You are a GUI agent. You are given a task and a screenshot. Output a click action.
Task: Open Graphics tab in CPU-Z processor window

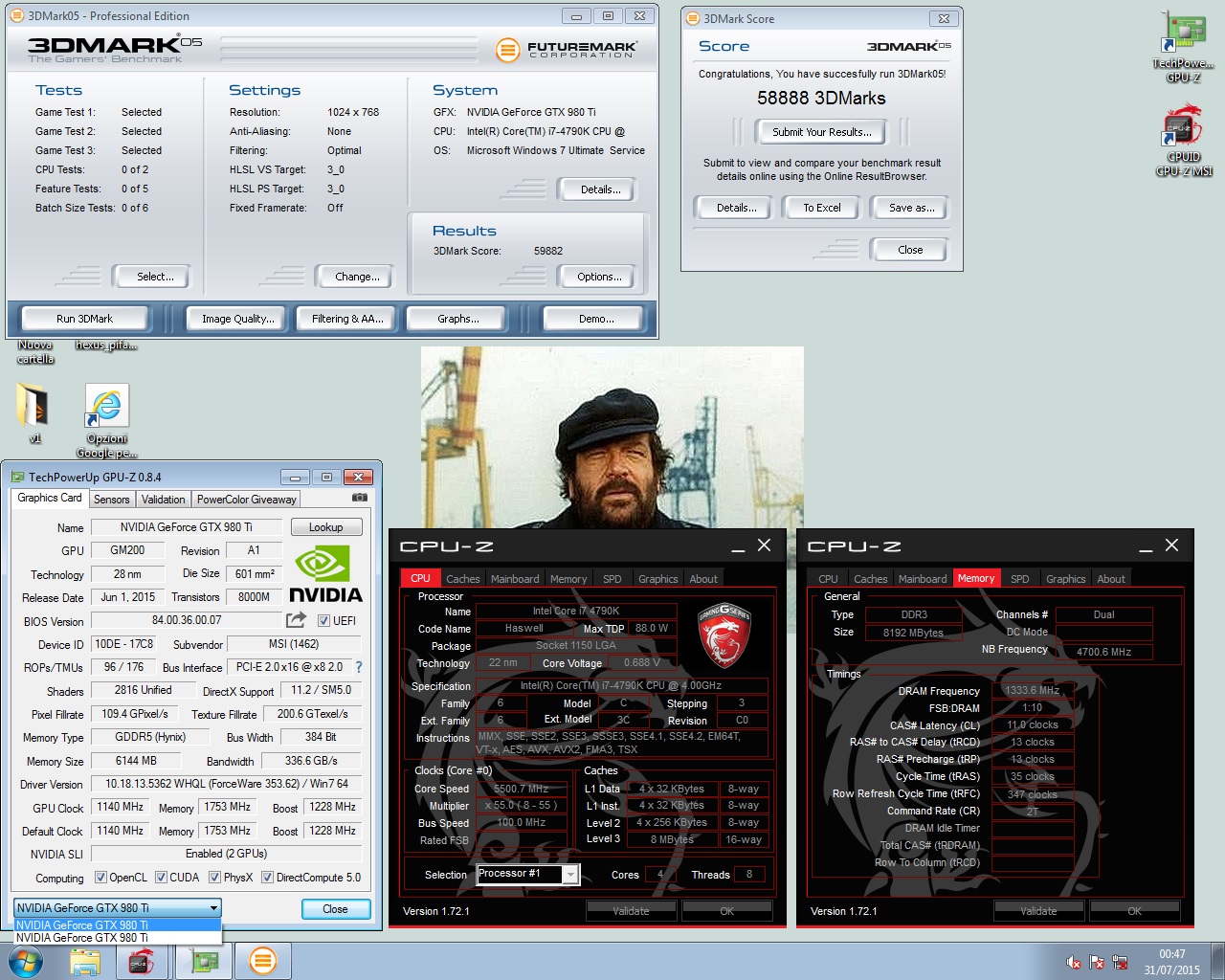click(x=658, y=578)
